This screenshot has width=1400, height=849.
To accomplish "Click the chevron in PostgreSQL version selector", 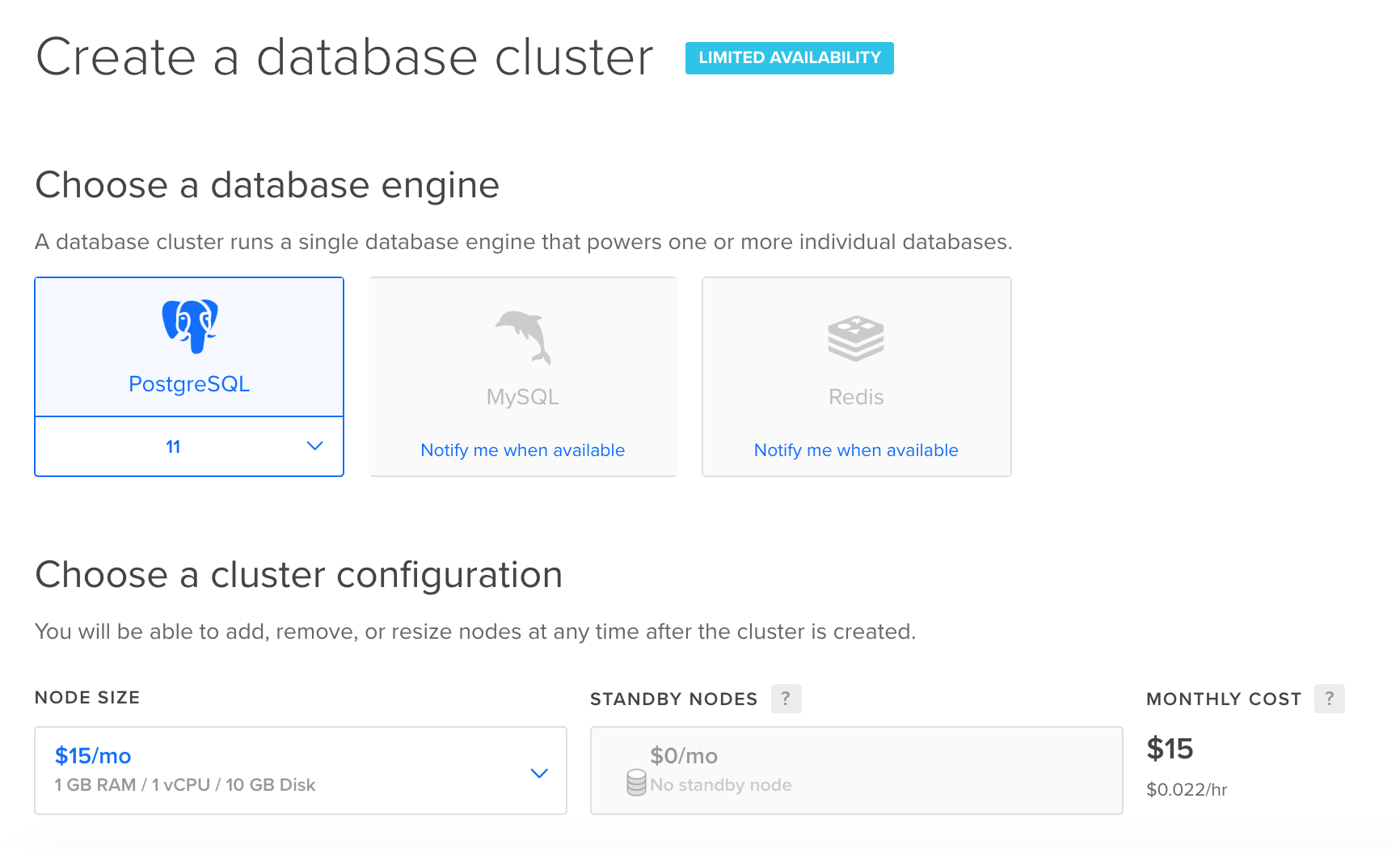I will coord(315,446).
